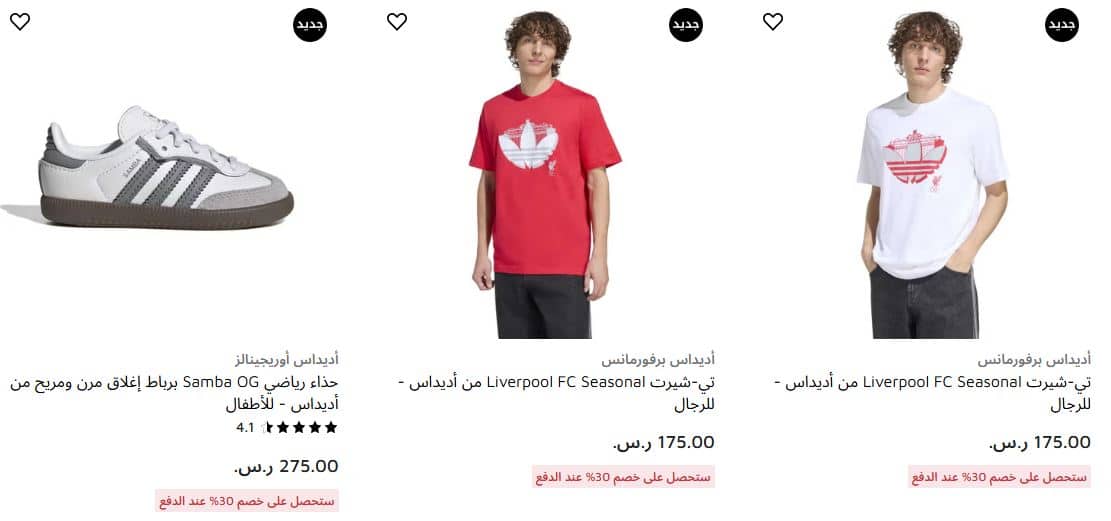Click 30% discount label under Samba shoe
Image resolution: width=1111 pixels, height=521 pixels.
247,500
